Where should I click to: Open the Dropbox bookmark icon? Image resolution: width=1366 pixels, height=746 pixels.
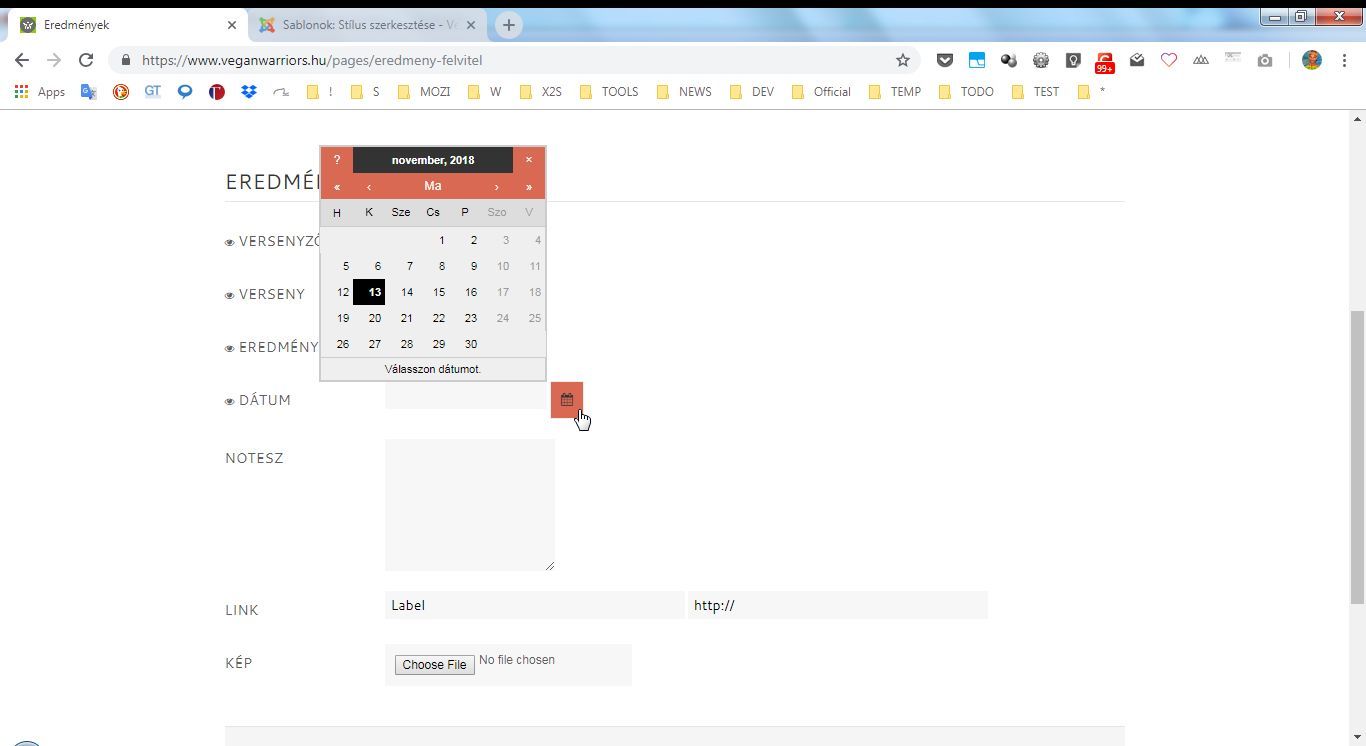[x=248, y=92]
